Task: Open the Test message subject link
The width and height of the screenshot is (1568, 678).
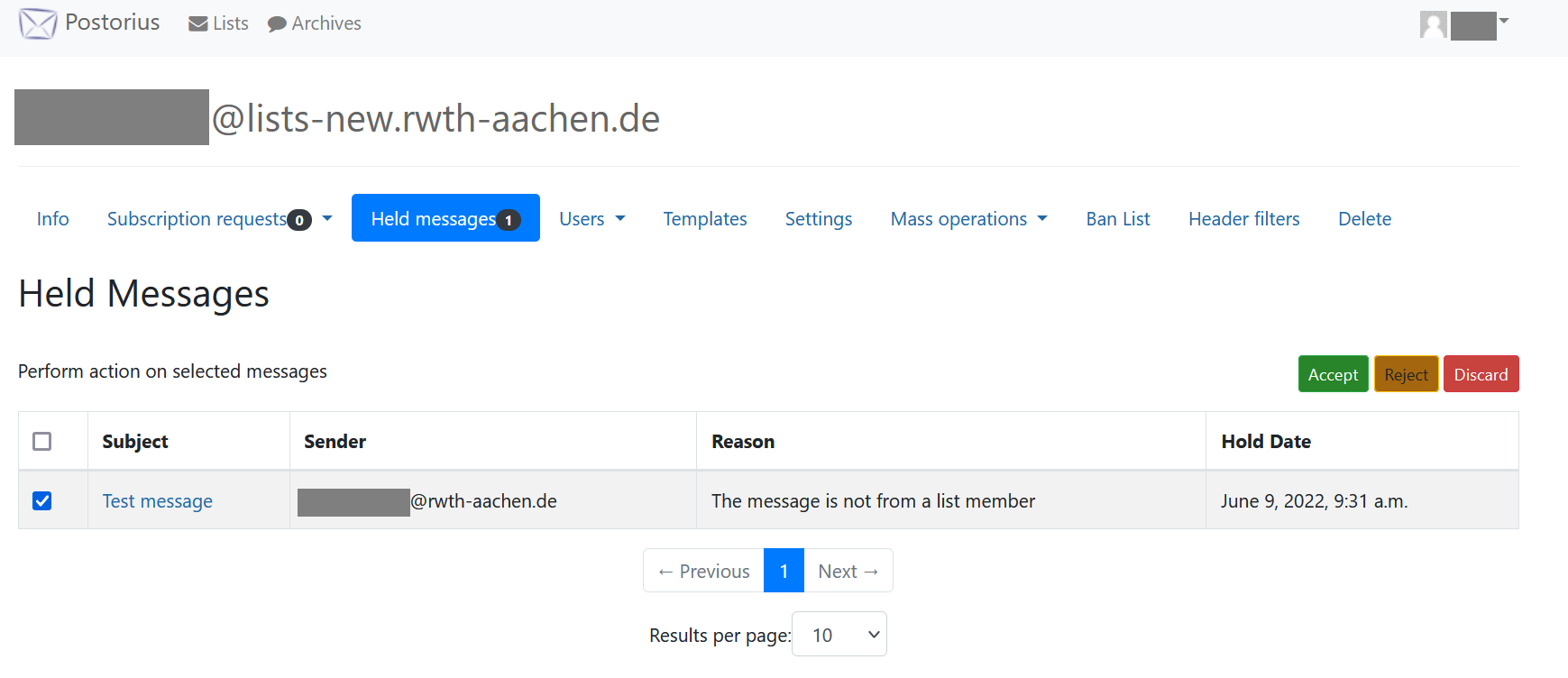Action: pyautogui.click(x=158, y=501)
